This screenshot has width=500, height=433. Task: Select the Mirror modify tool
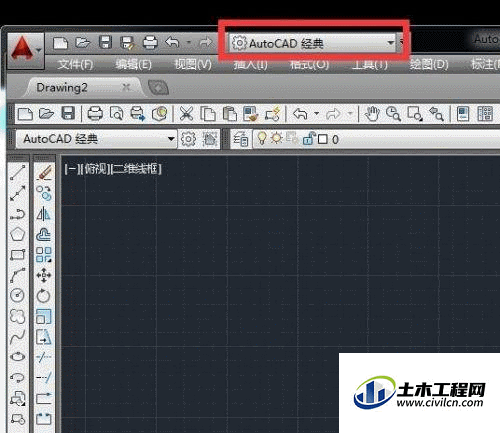[x=44, y=214]
